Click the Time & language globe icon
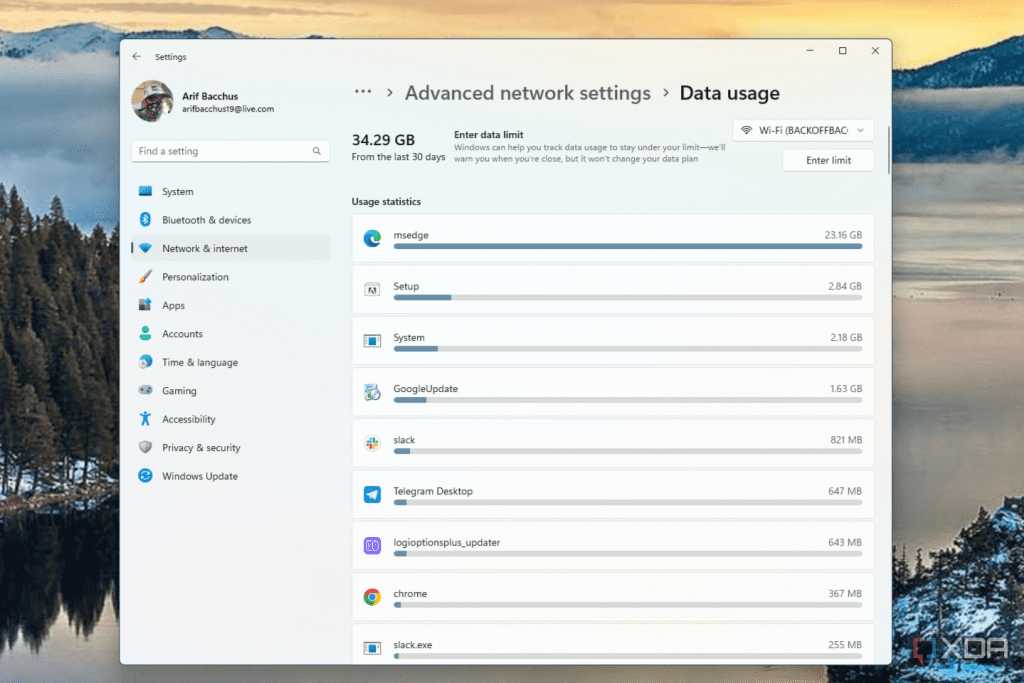 (x=145, y=362)
